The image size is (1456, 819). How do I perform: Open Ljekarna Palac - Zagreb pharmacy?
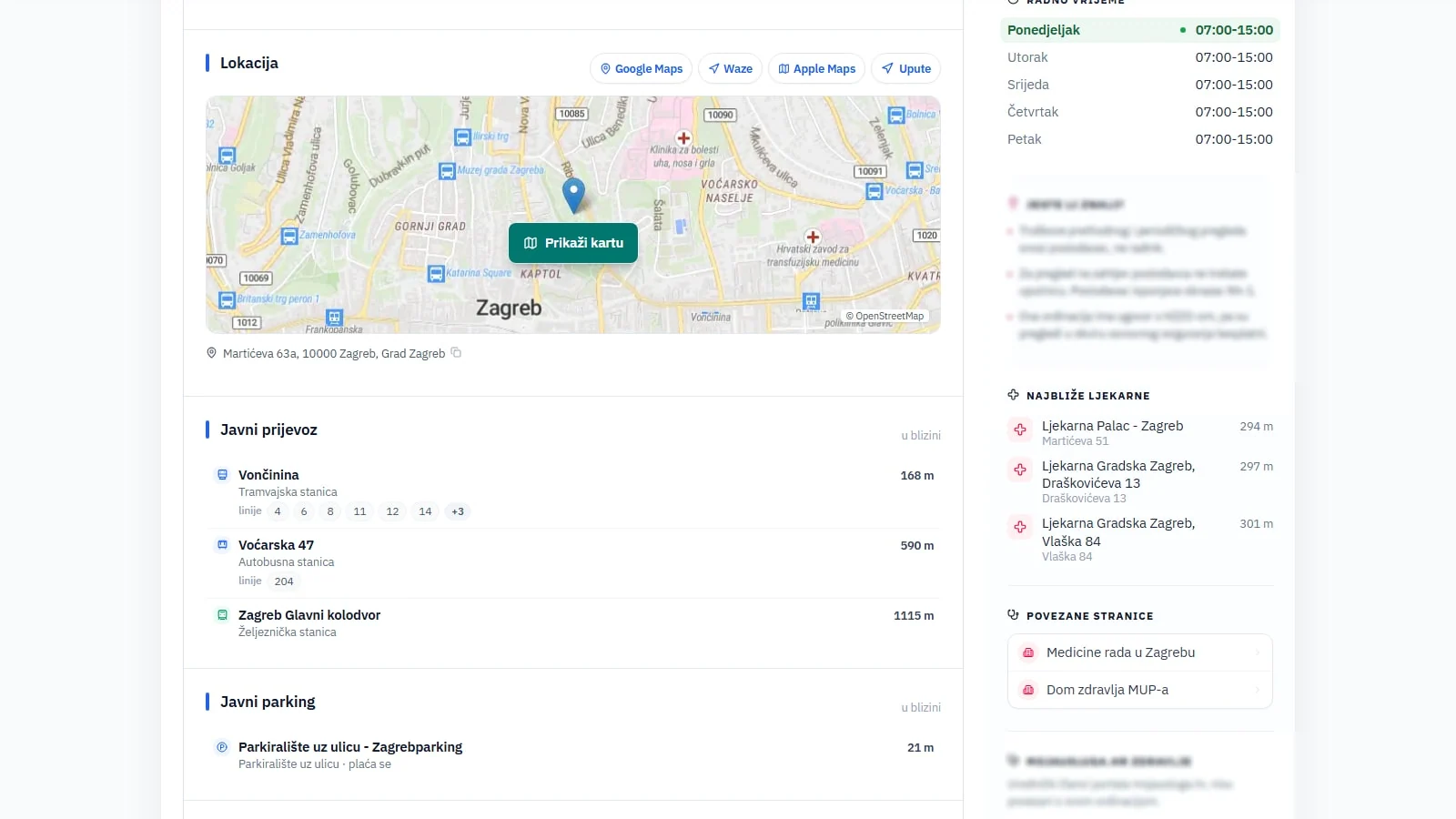click(x=1140, y=432)
